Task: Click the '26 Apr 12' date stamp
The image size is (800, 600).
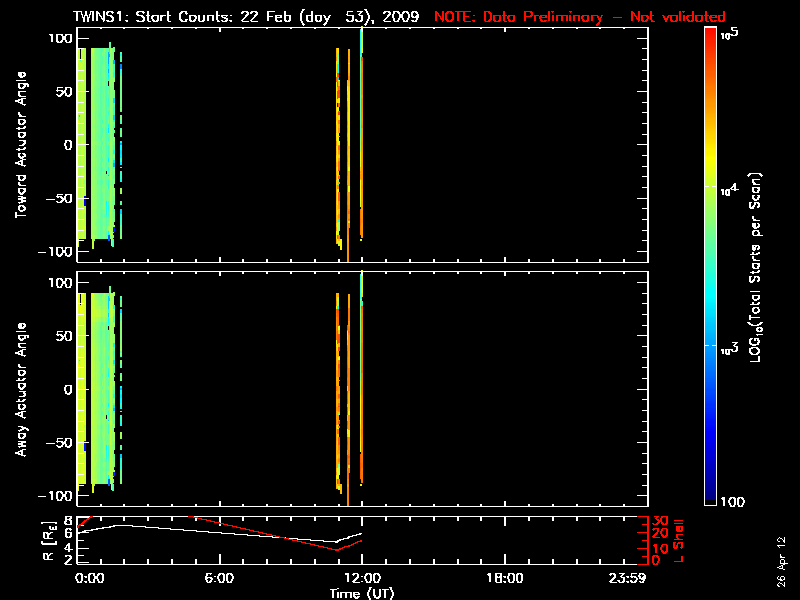Action: point(781,561)
